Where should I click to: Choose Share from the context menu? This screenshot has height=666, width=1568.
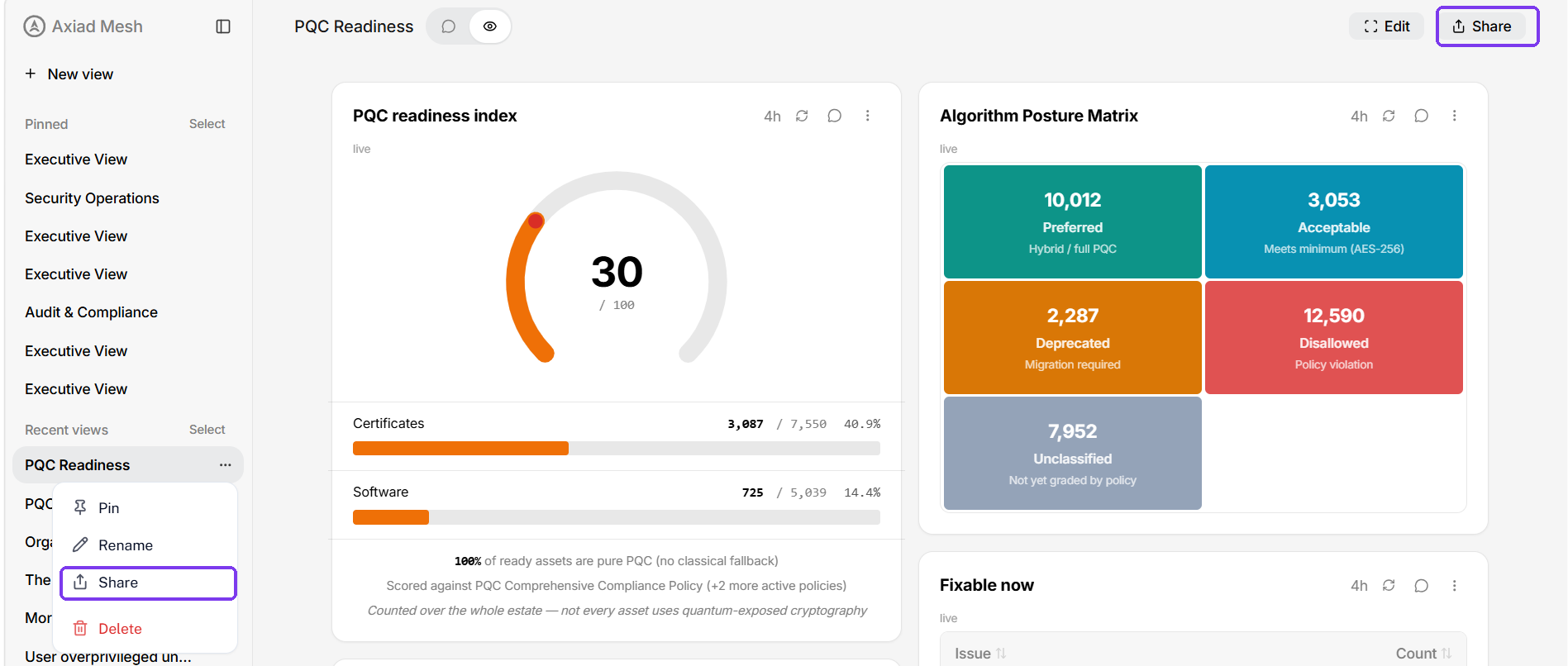149,583
